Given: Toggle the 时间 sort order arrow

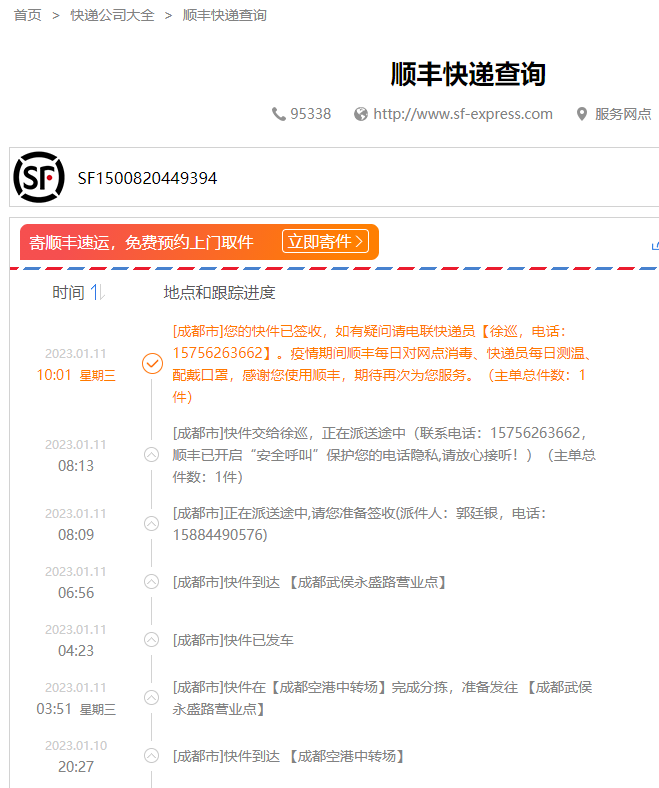Looking at the screenshot, I should point(97,292).
